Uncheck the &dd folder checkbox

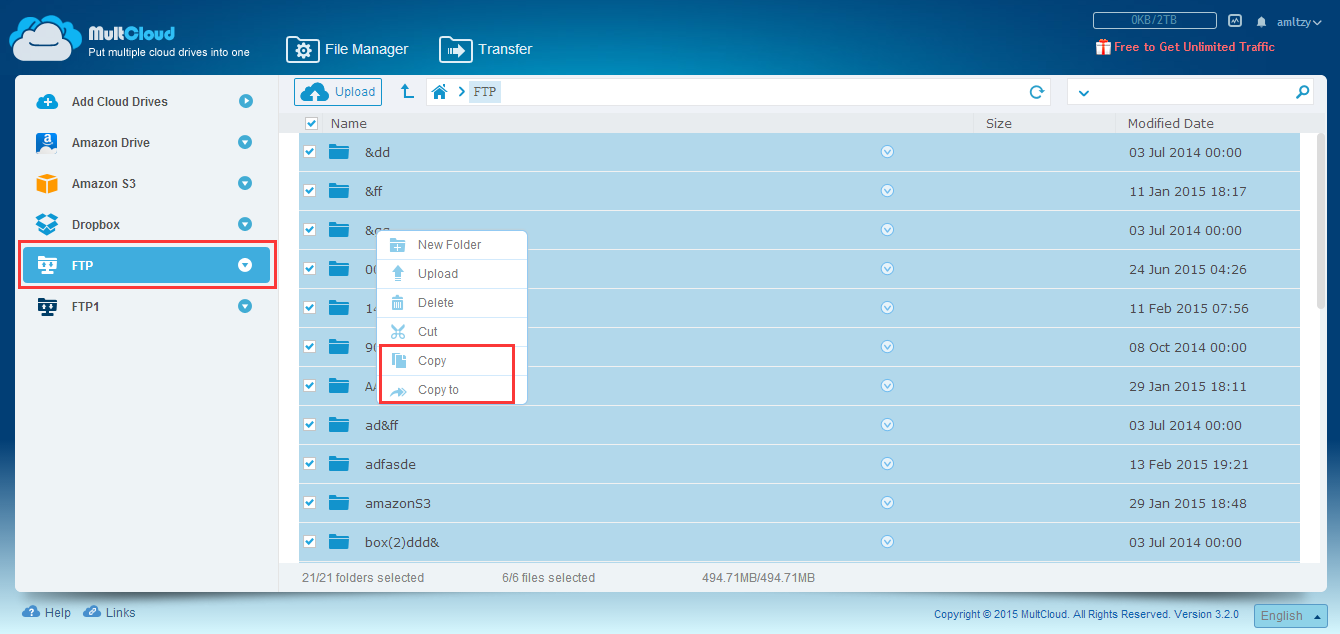tap(310, 152)
